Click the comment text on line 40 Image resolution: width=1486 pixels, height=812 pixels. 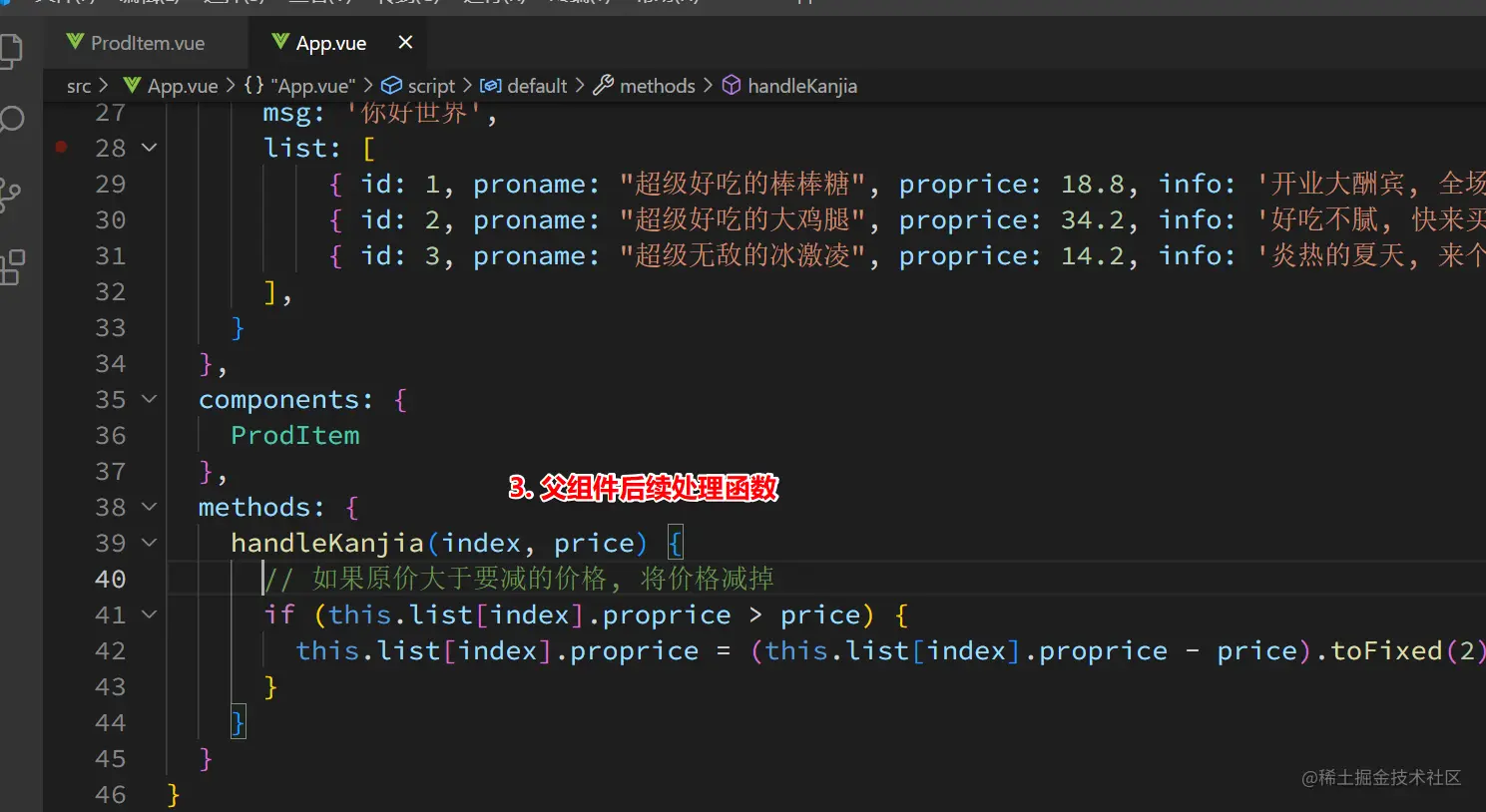[519, 579]
